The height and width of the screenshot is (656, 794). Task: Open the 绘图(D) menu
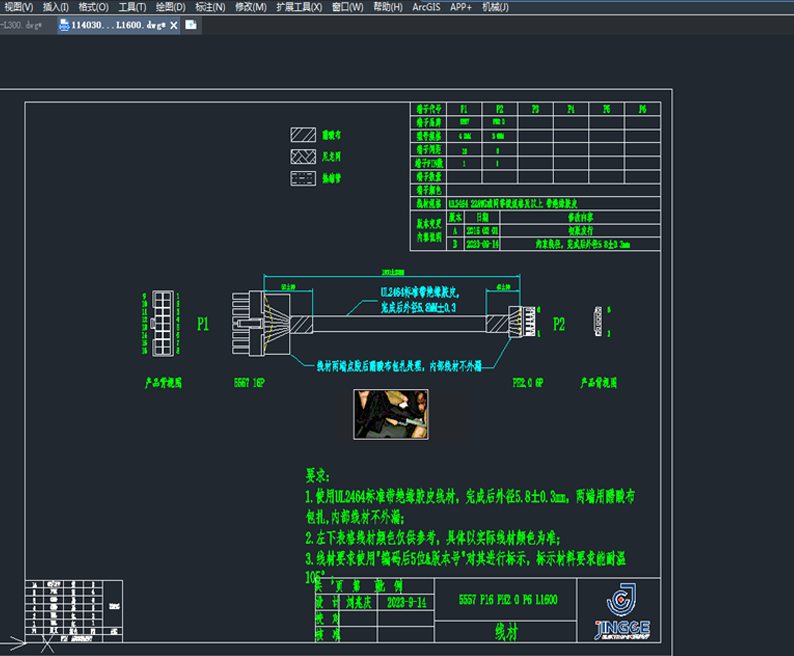[x=170, y=7]
